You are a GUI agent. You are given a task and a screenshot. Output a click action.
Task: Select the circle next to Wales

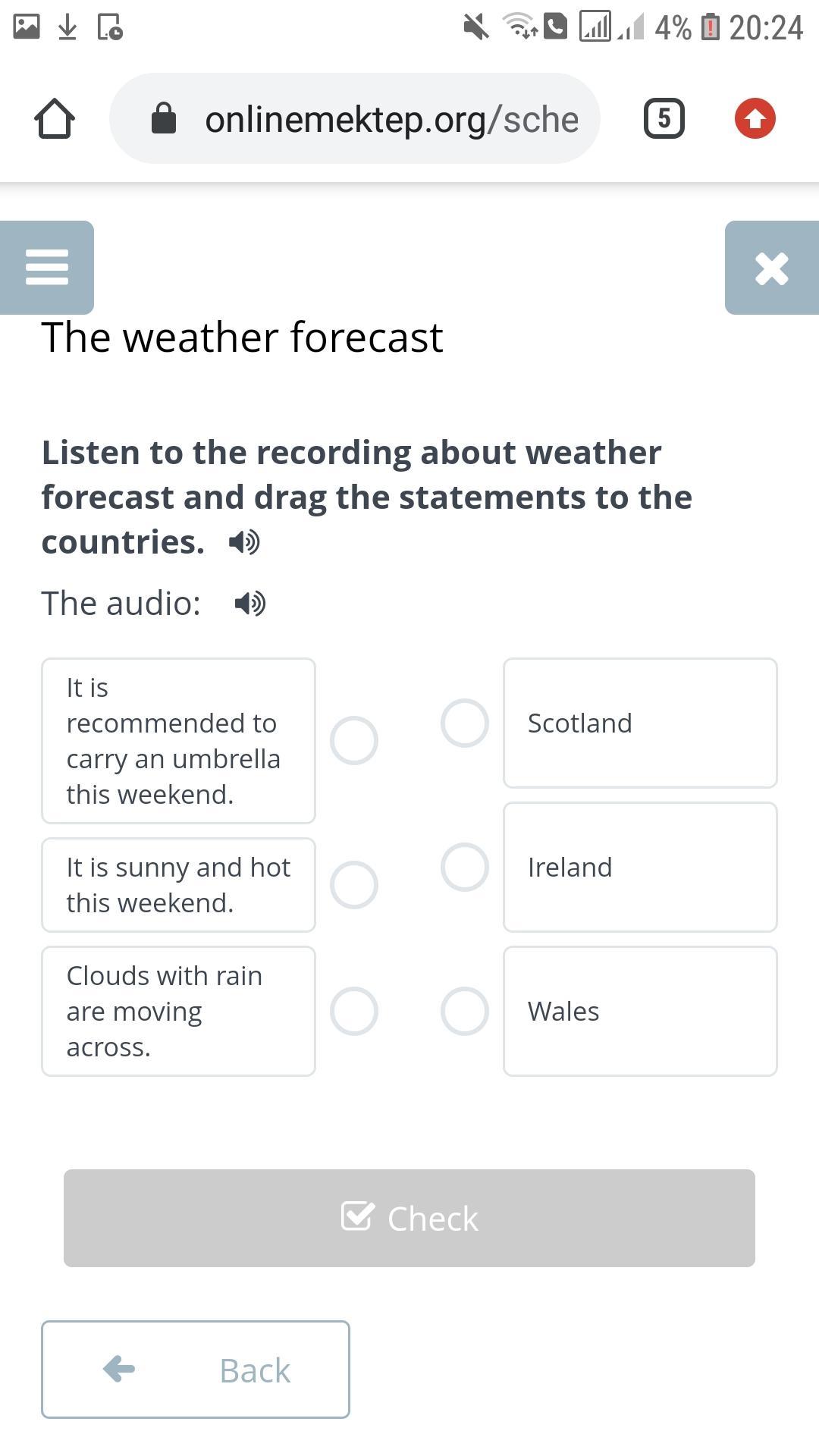click(x=465, y=1011)
